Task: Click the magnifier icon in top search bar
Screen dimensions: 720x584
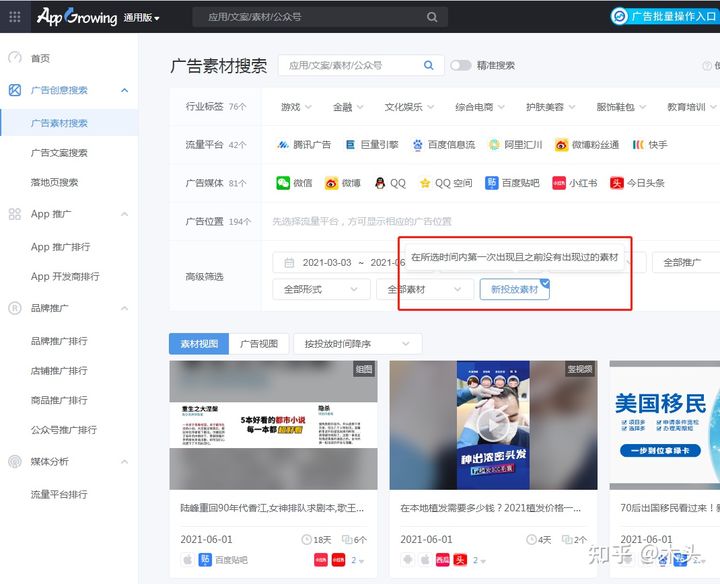Action: pos(432,17)
